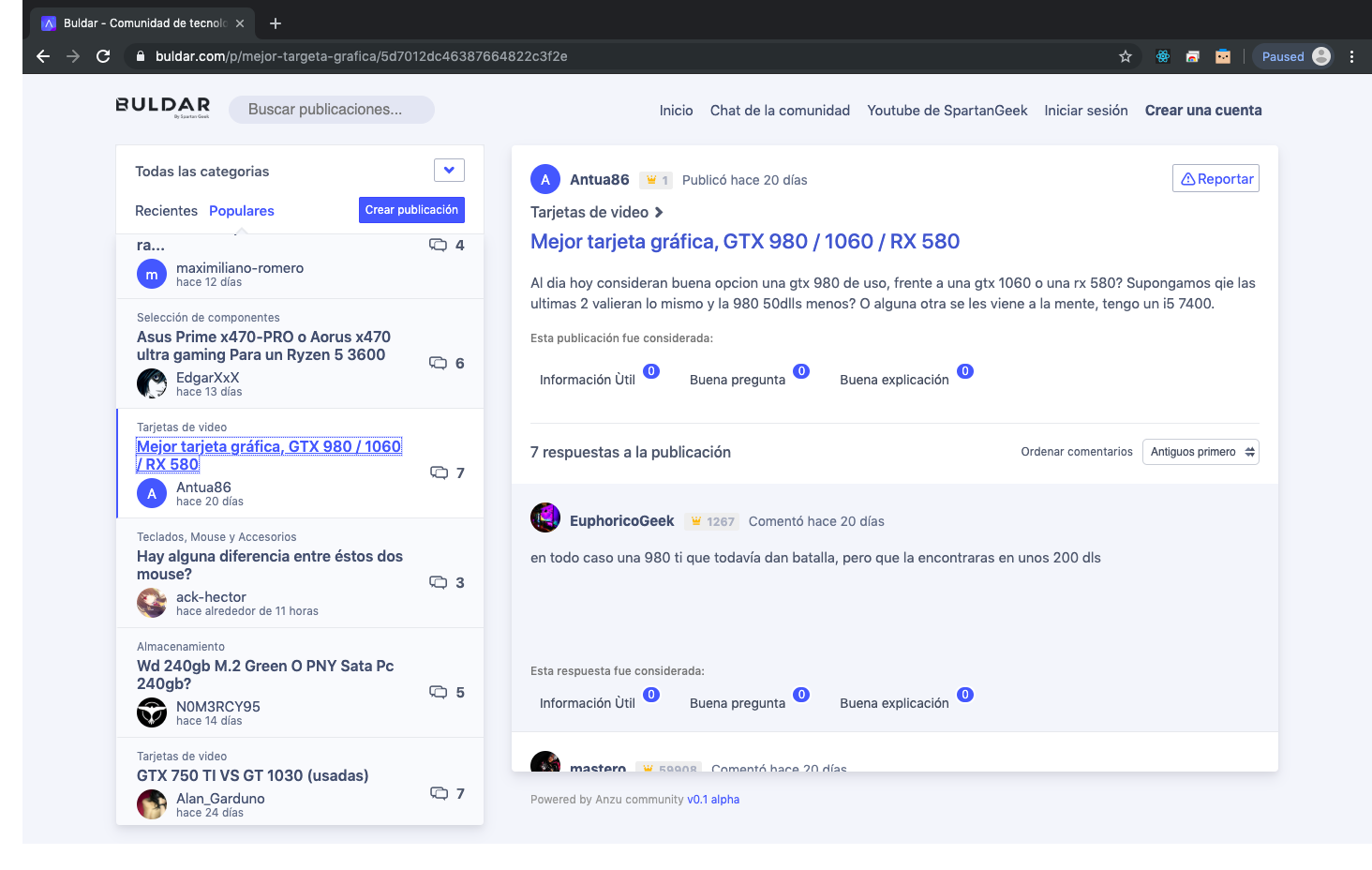Viewport: 1372px width, 870px height.
Task: Click EdgarXxX's avatar
Action: coord(152,383)
